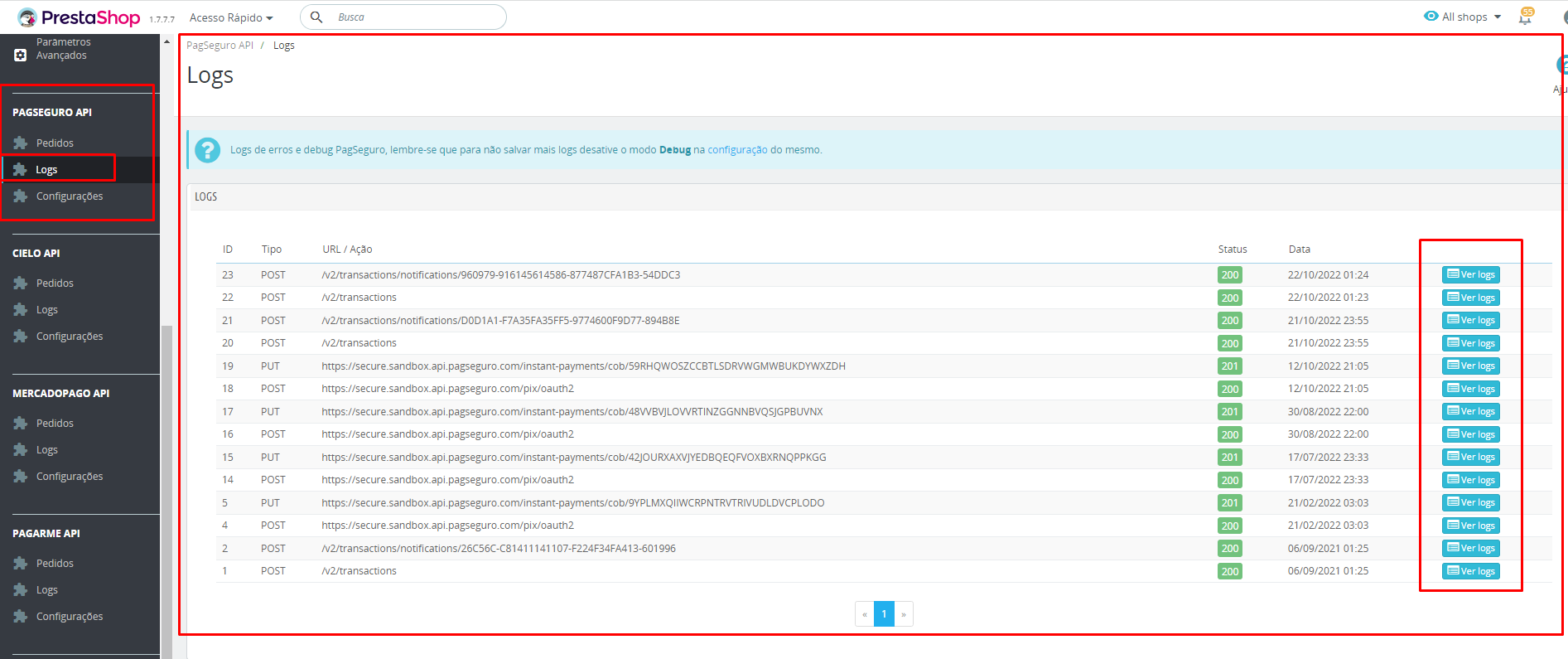This screenshot has width=1568, height=659.
Task: Click puzzle icon beside Cielo Logs
Action: pos(21,309)
